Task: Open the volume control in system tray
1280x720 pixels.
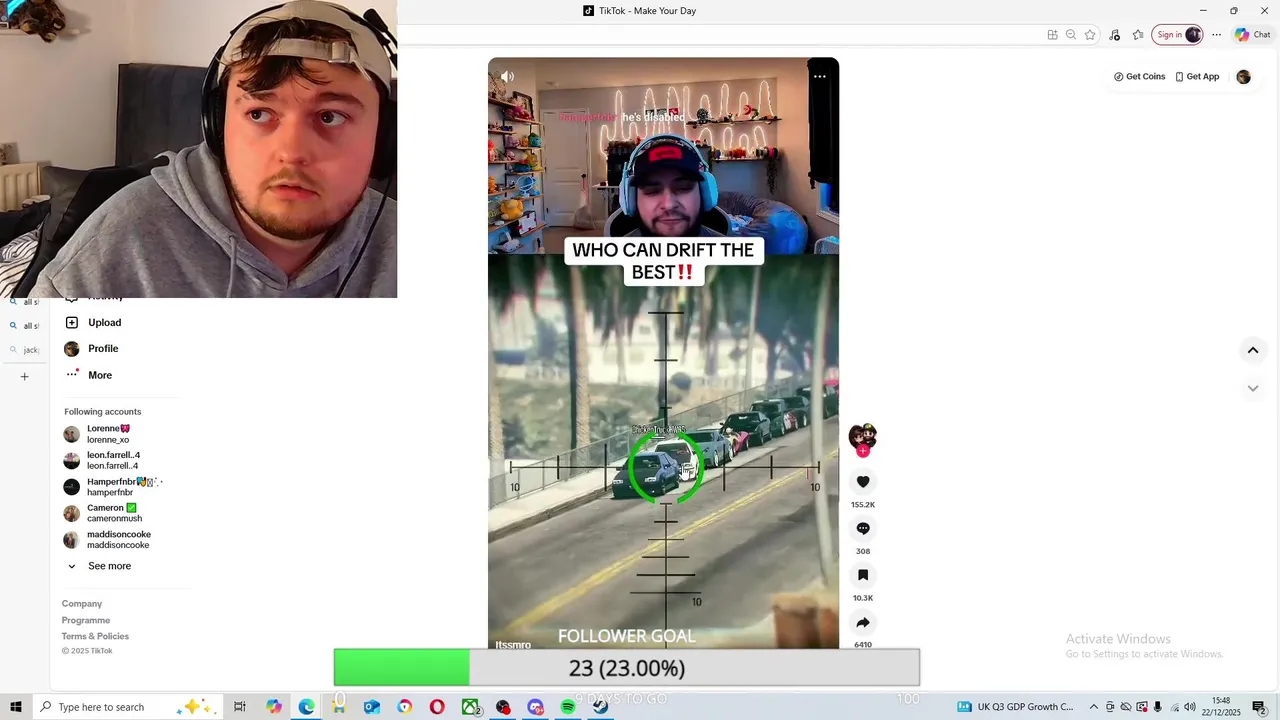Action: 1189,707
